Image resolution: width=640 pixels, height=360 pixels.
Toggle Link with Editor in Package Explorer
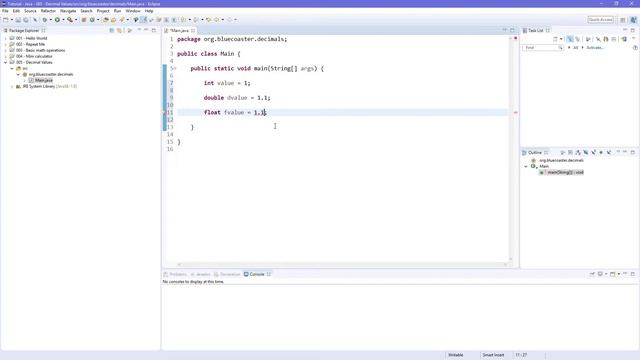tap(119, 30)
